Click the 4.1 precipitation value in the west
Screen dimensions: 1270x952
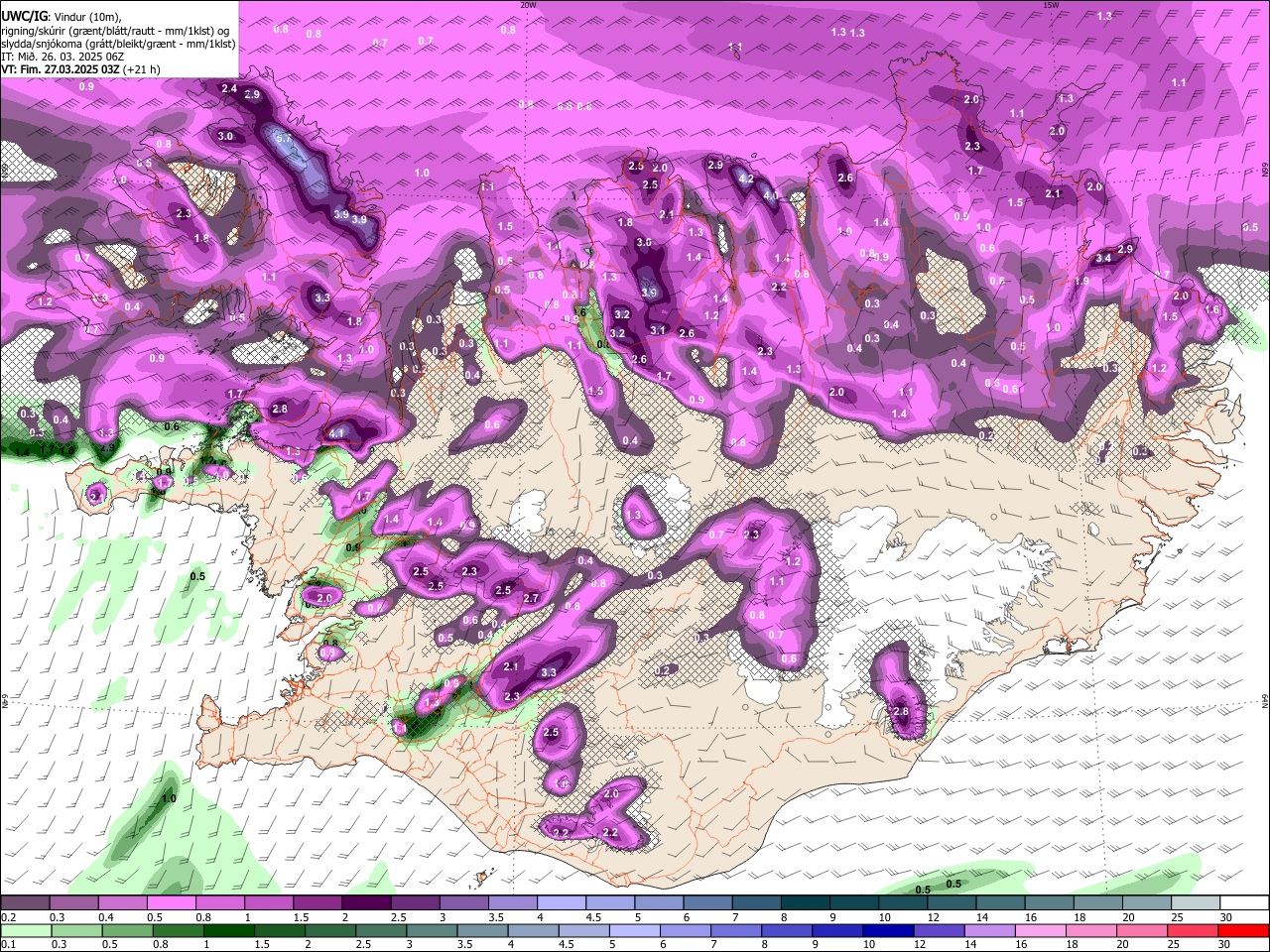(x=337, y=433)
